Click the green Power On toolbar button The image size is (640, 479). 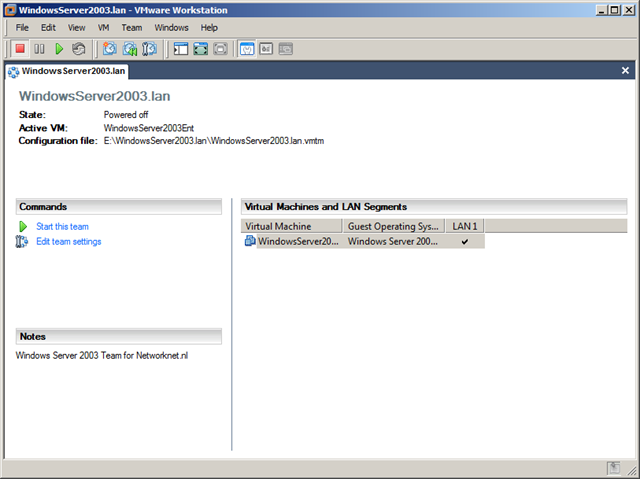coord(59,49)
